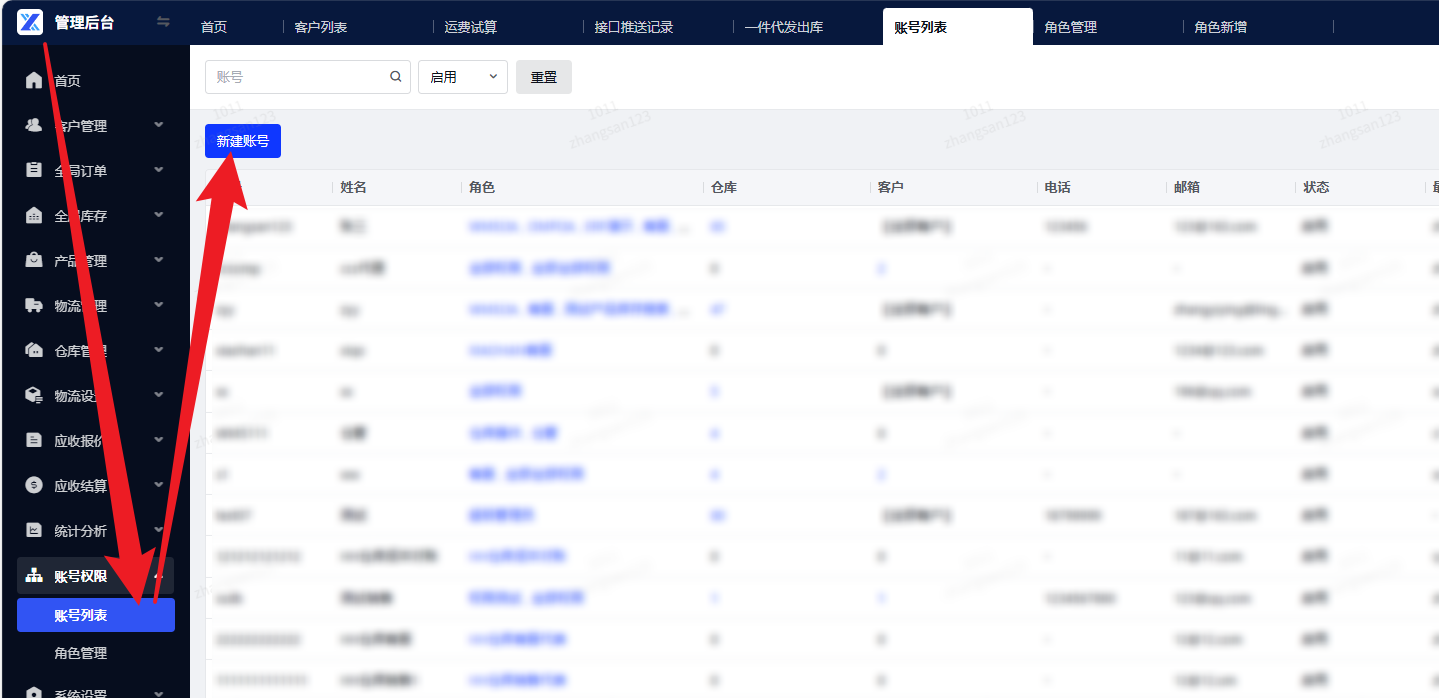The image size is (1439, 698).
Task: Click the 客户 column header
Action: click(x=891, y=187)
